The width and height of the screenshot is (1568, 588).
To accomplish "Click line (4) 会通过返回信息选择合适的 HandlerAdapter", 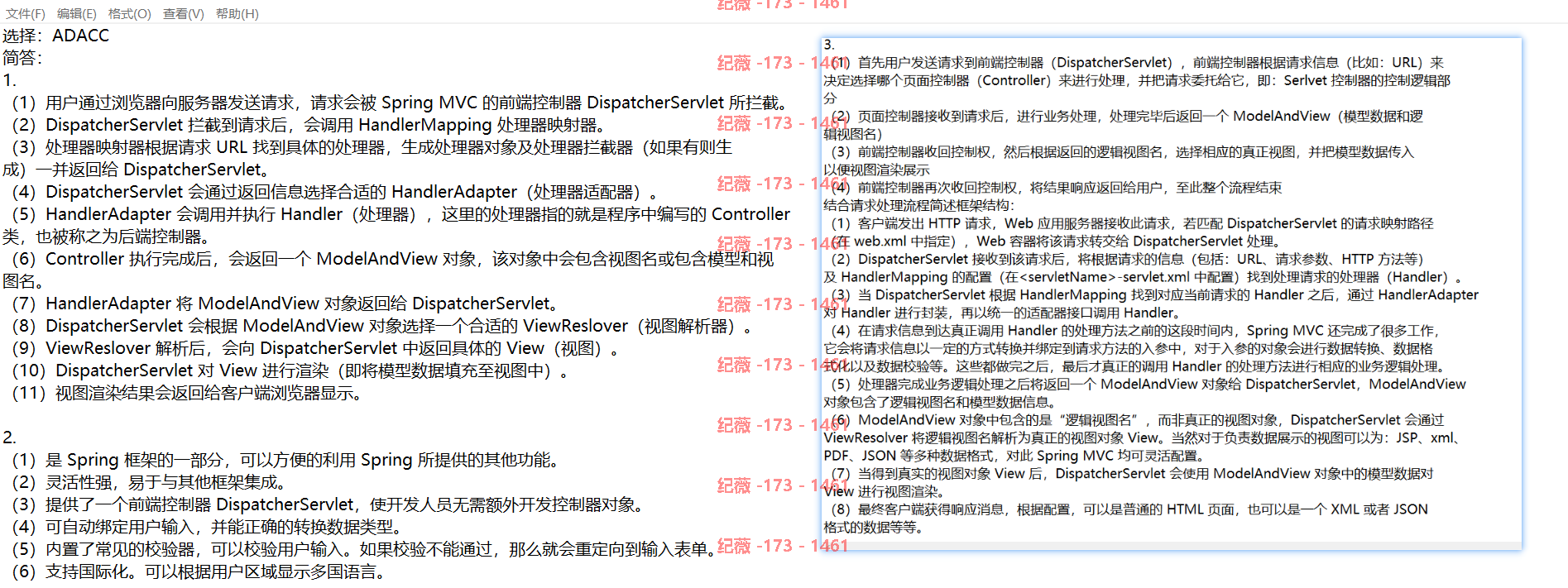I will tap(335, 192).
